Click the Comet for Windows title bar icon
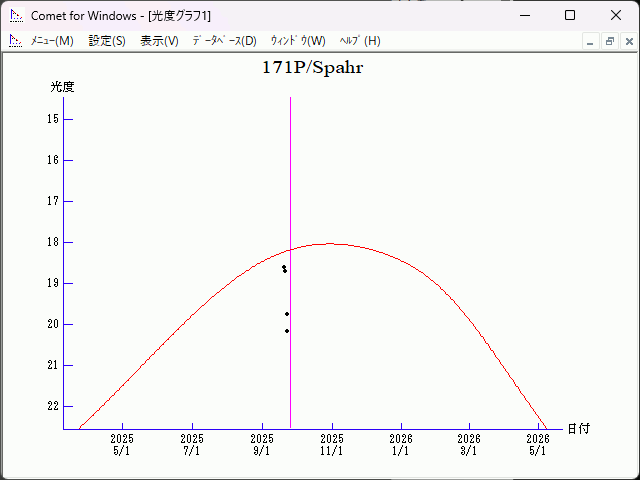 pos(16,16)
